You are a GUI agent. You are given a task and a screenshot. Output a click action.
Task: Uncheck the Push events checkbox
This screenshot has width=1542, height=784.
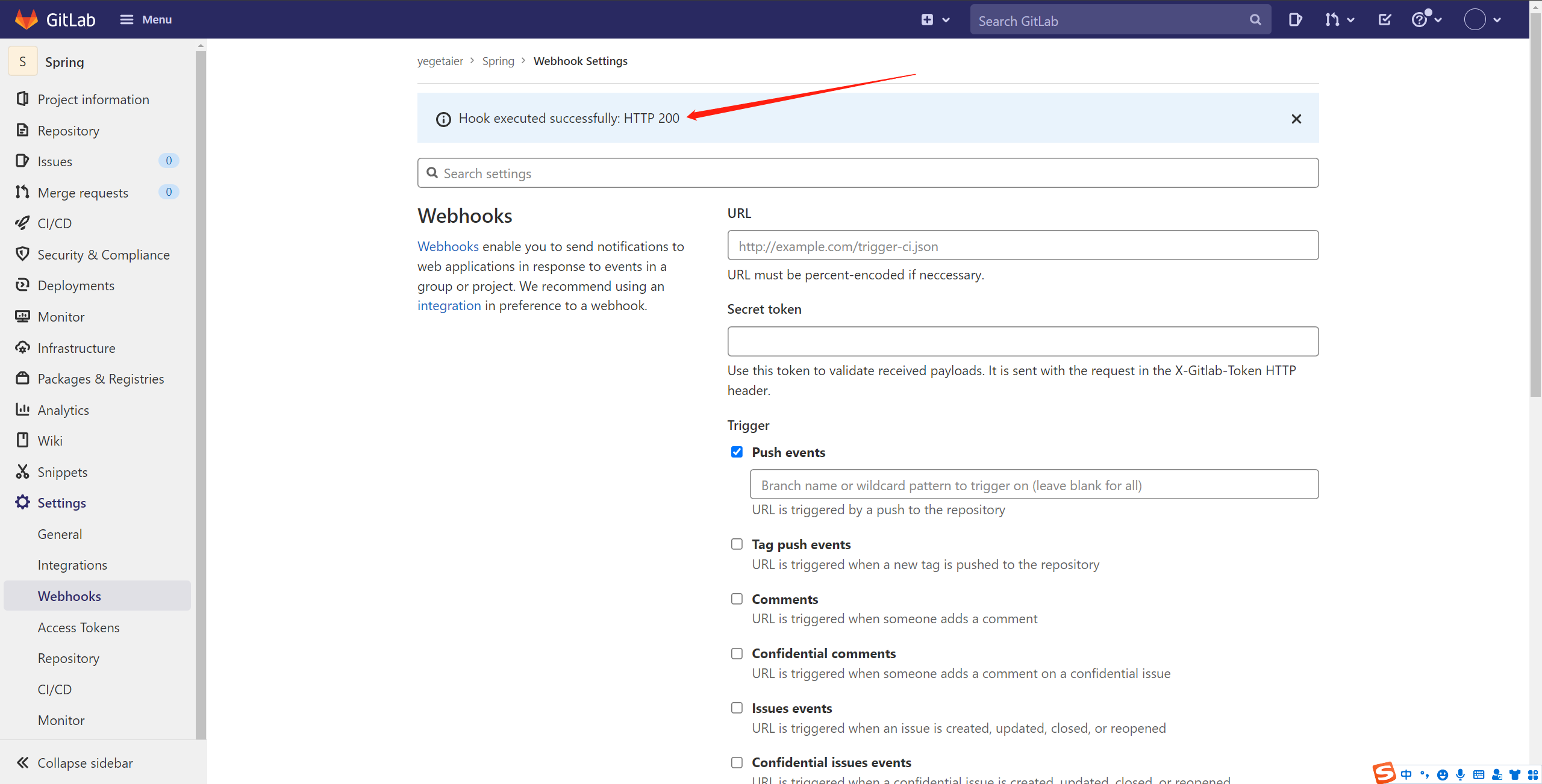737,452
